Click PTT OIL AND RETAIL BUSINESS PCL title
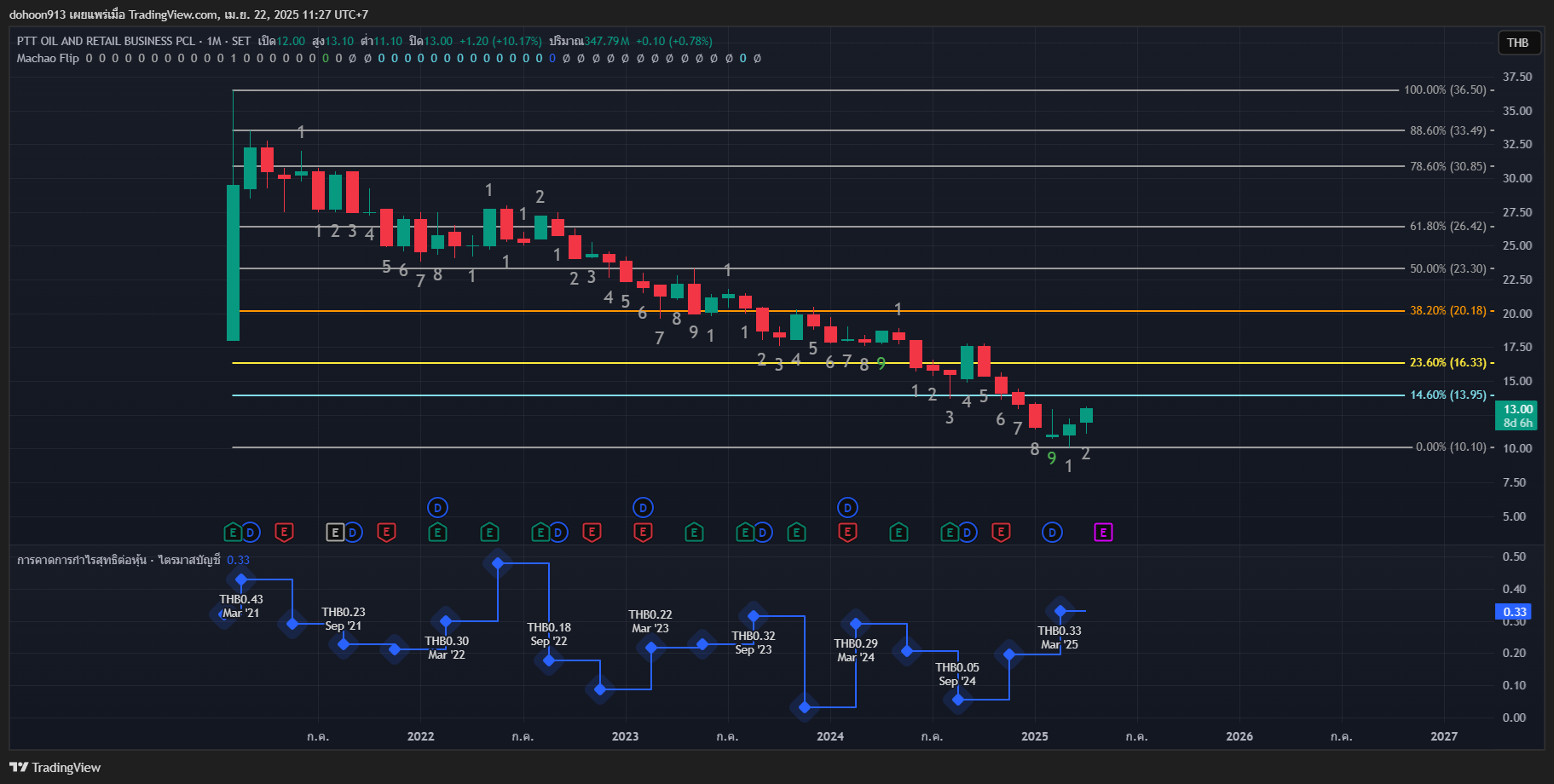Viewport: 1554px width, 784px height. [x=106, y=41]
